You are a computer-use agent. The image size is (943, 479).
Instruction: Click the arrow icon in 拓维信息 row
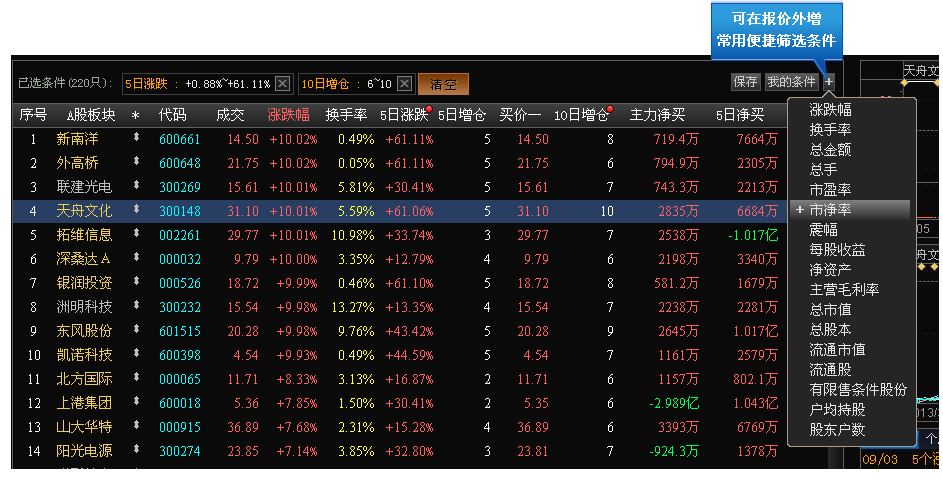pyautogui.click(x=137, y=233)
